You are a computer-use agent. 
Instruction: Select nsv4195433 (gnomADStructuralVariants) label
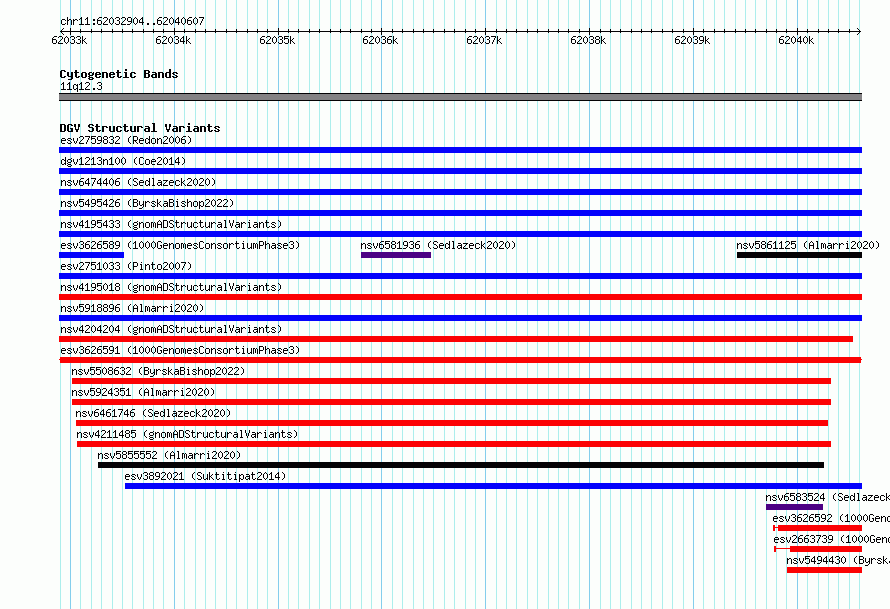tap(171, 224)
